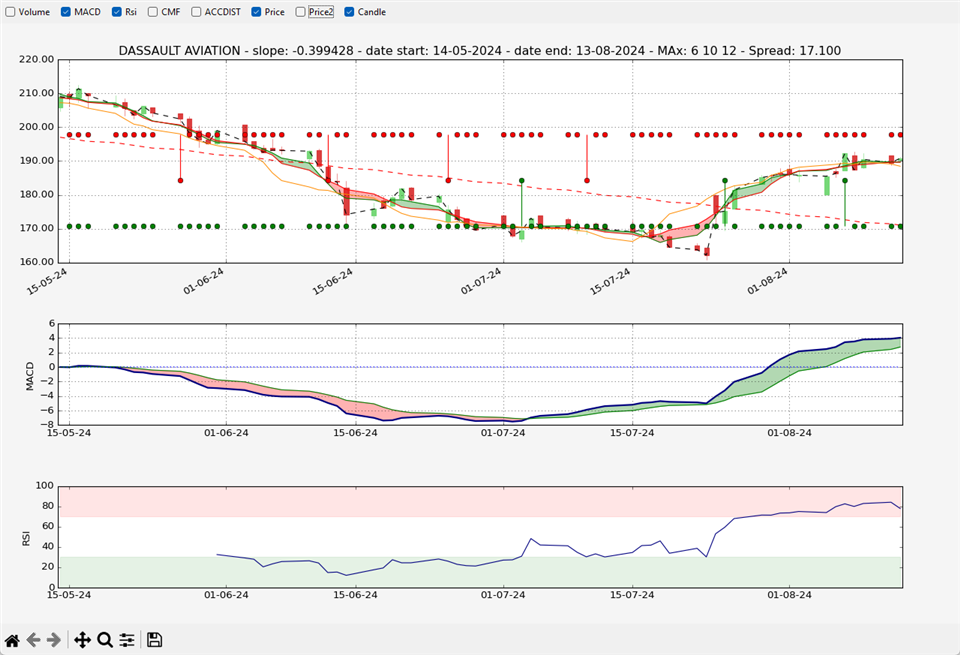
Task: Click 15-05-24 date under price chart
Action: pos(47,281)
